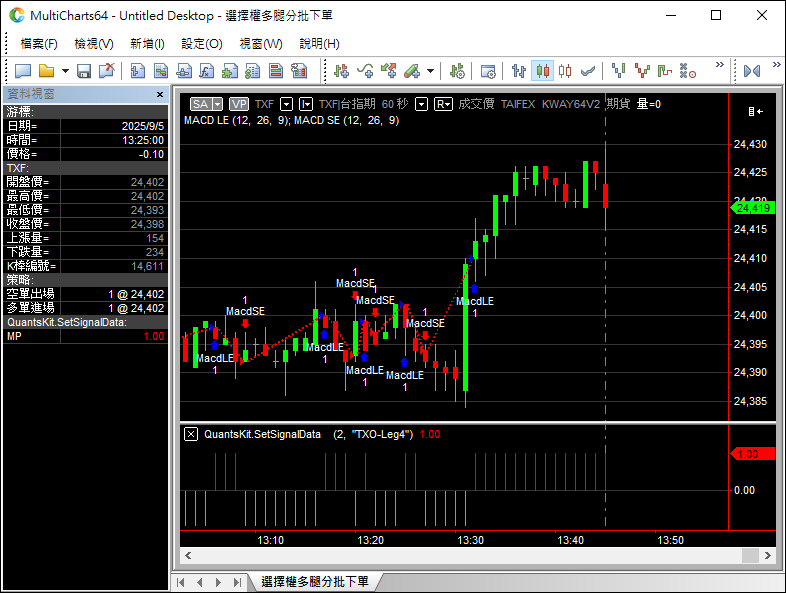Screen dimensions: 786x593
Task: Click chart horizontal scrollbar left arrow
Action: (x=188, y=555)
